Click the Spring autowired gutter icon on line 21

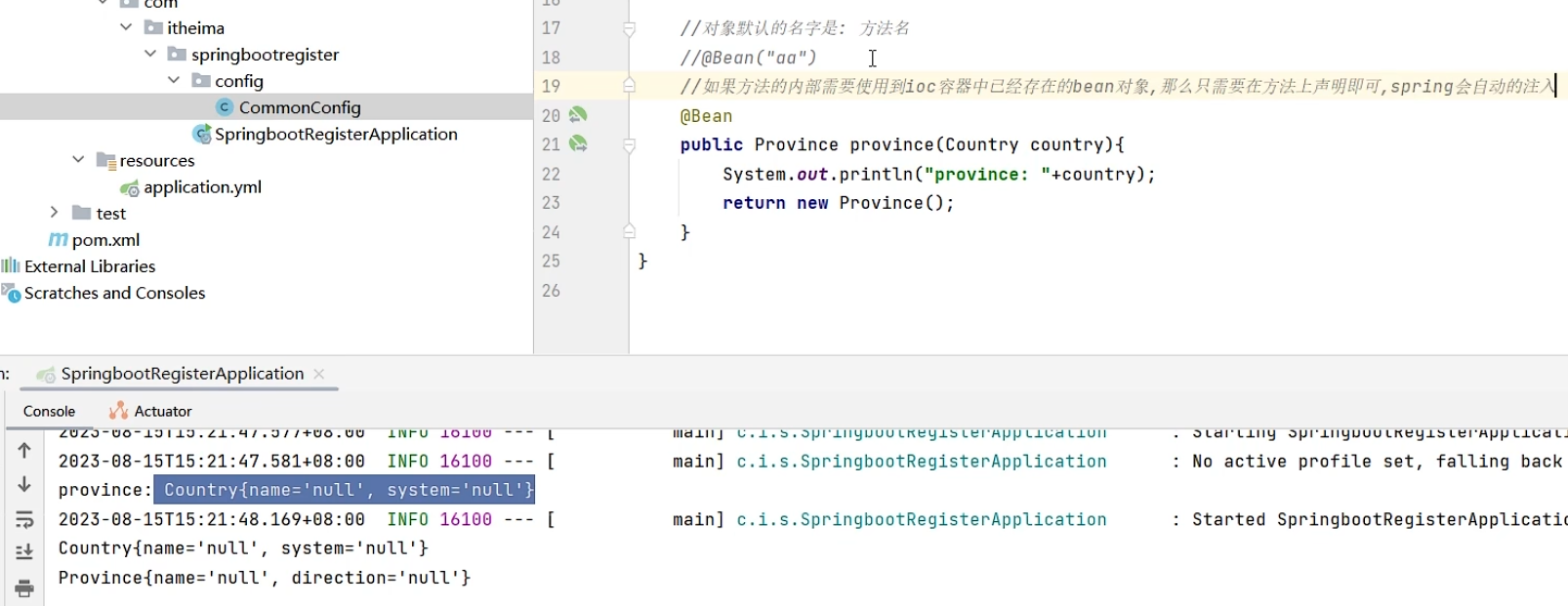(578, 144)
